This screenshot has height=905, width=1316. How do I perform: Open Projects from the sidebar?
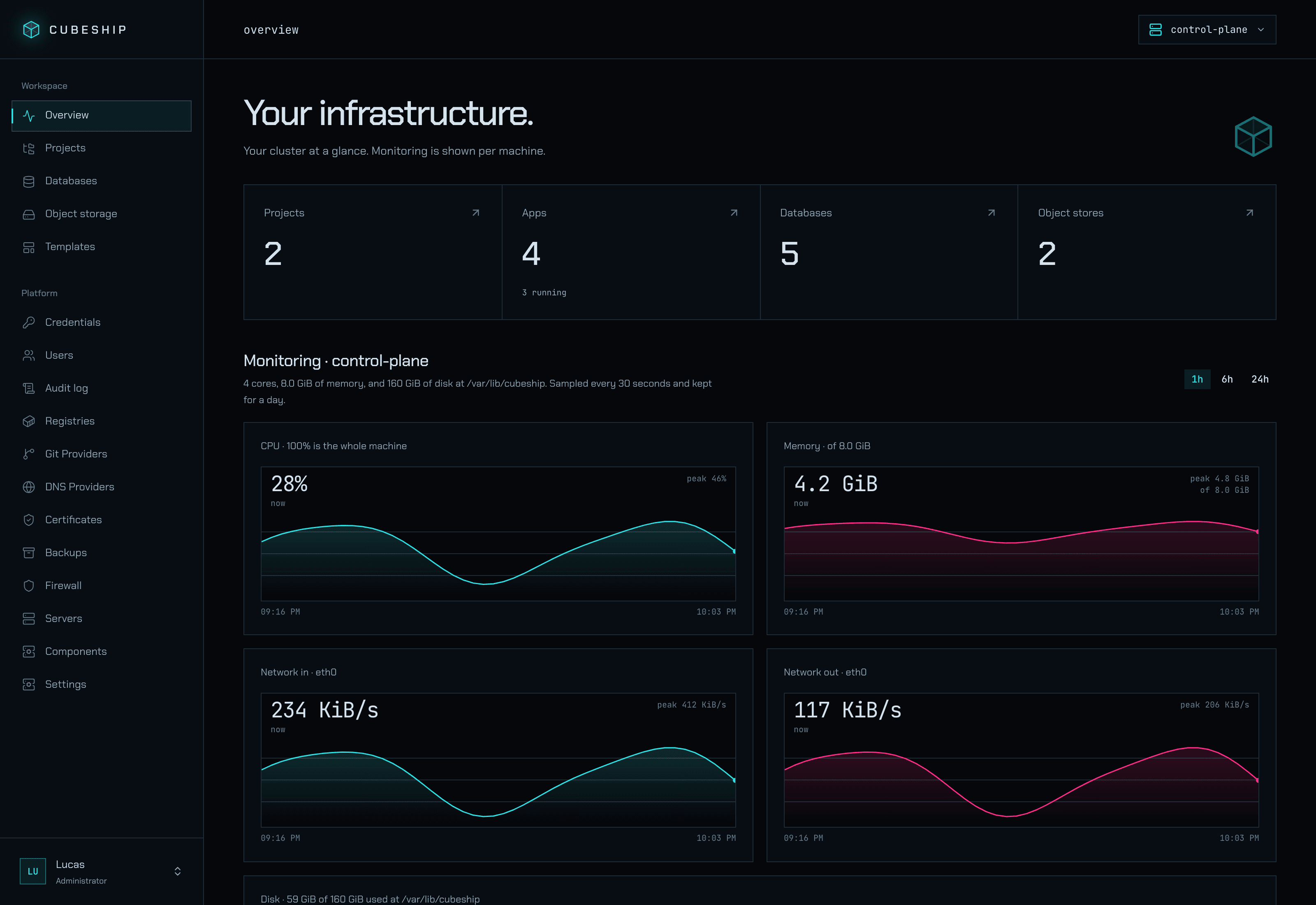click(x=102, y=149)
